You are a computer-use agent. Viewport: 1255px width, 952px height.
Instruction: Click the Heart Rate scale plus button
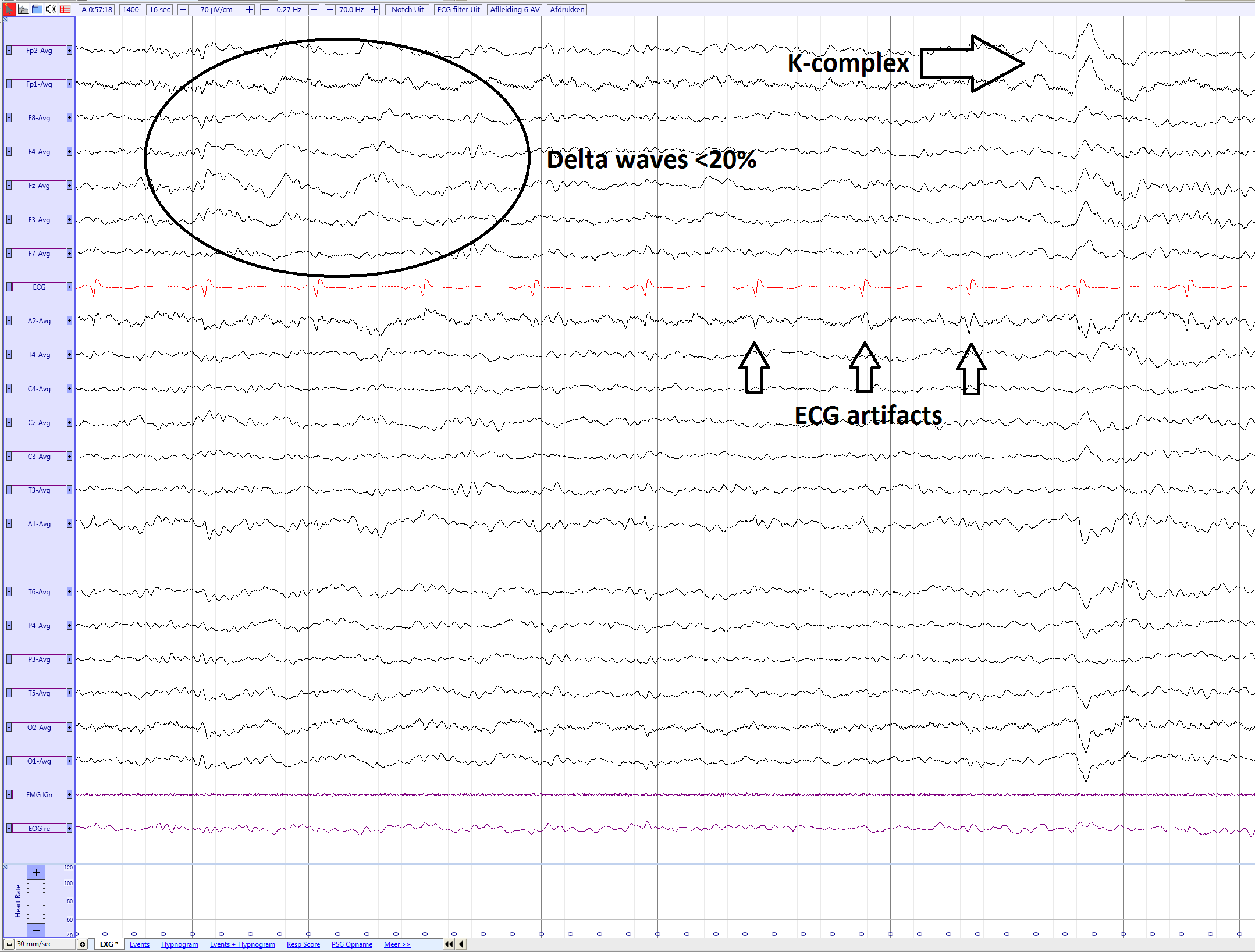(36, 872)
